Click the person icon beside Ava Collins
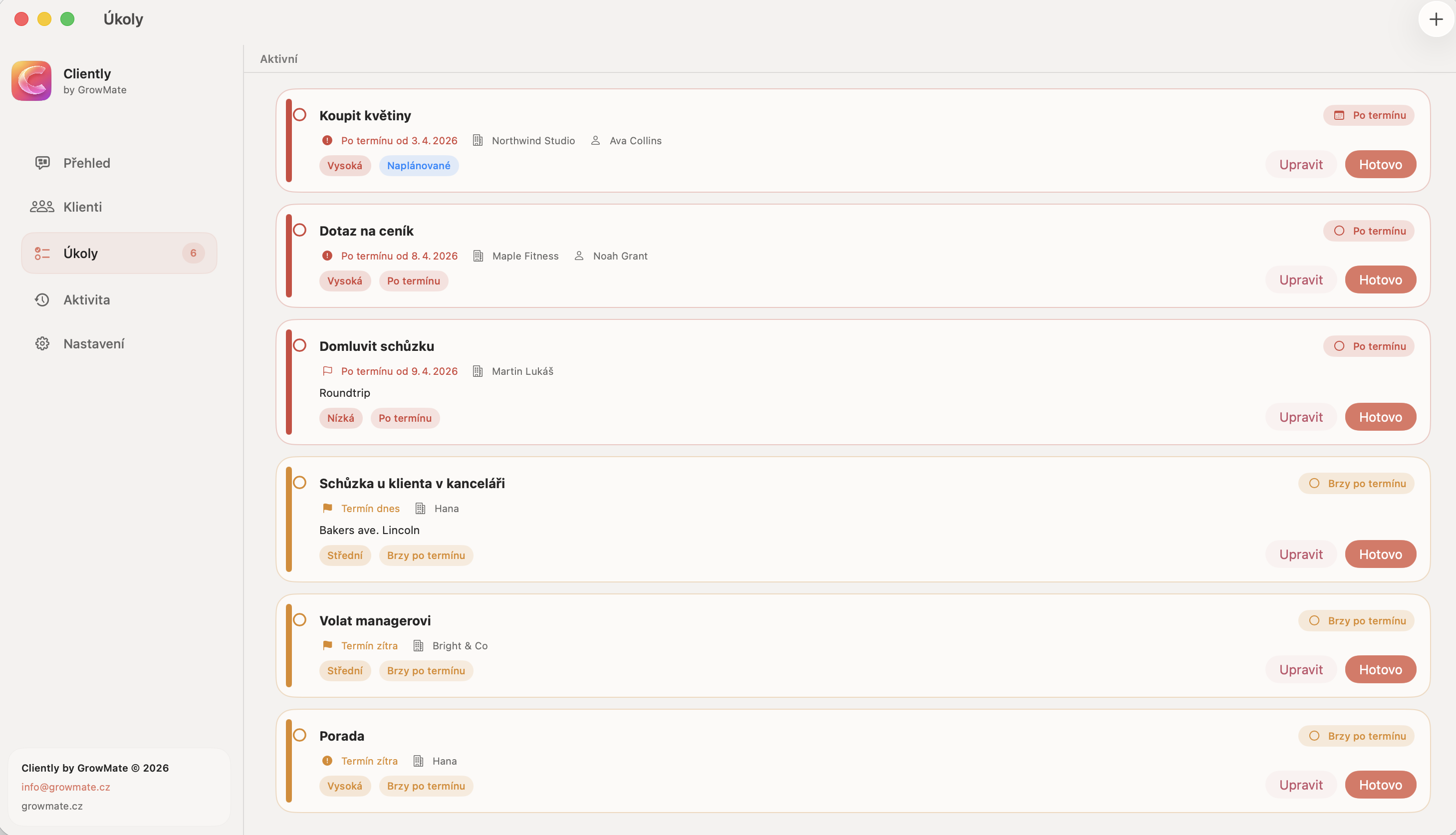The width and height of the screenshot is (1456, 835). pyautogui.click(x=596, y=141)
